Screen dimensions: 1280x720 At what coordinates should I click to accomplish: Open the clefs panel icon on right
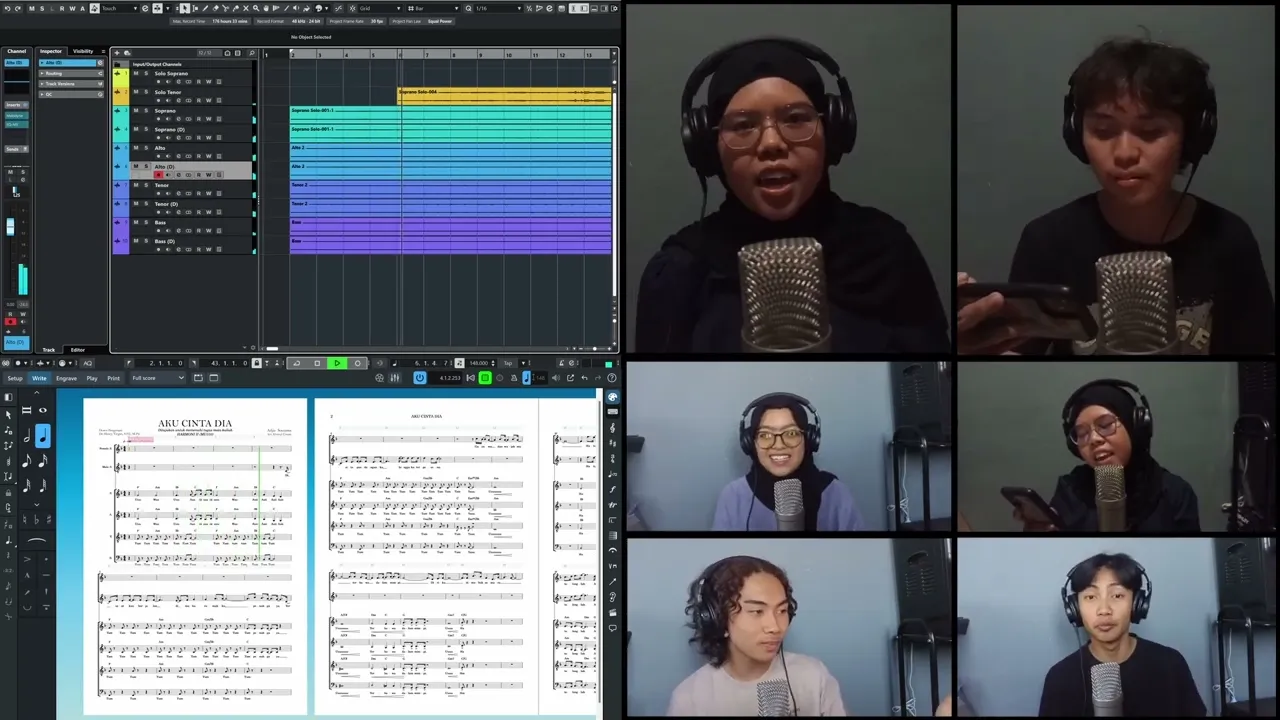pyautogui.click(x=613, y=428)
